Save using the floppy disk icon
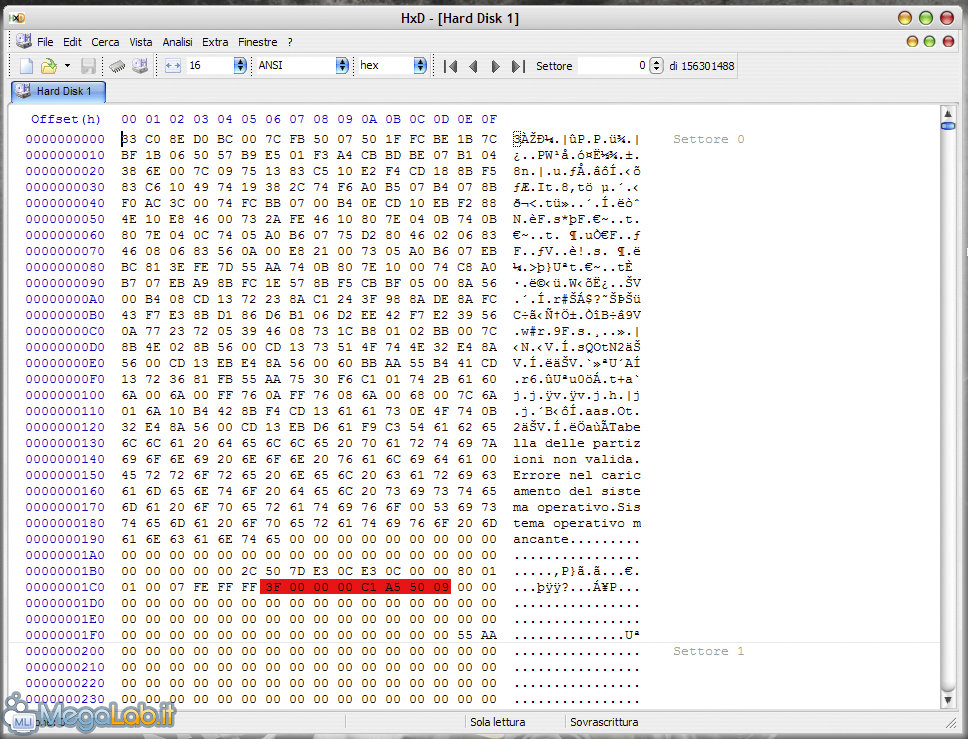The height and width of the screenshot is (739, 968). coord(88,65)
